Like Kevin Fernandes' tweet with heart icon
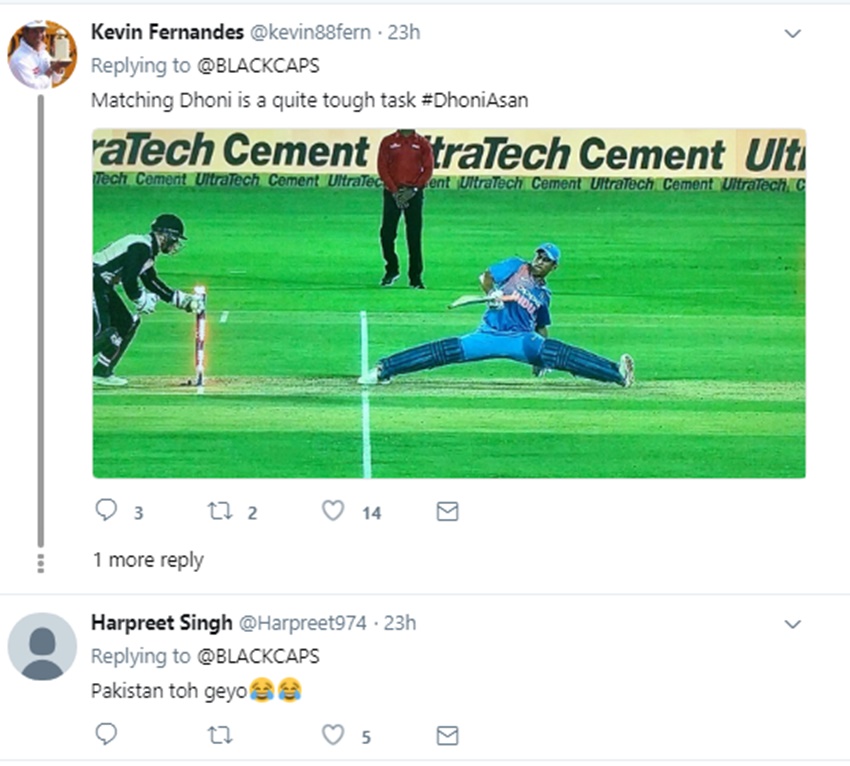The height and width of the screenshot is (766, 850). [x=333, y=512]
